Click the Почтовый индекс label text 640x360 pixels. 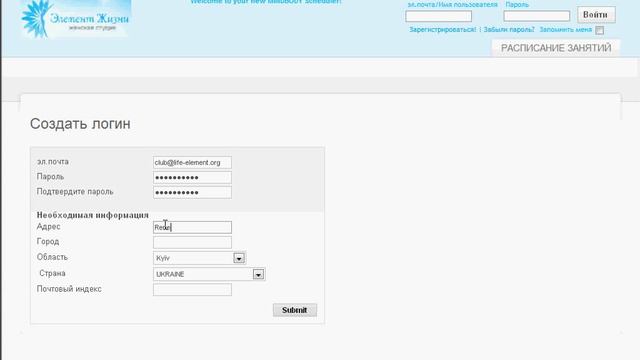(x=69, y=289)
